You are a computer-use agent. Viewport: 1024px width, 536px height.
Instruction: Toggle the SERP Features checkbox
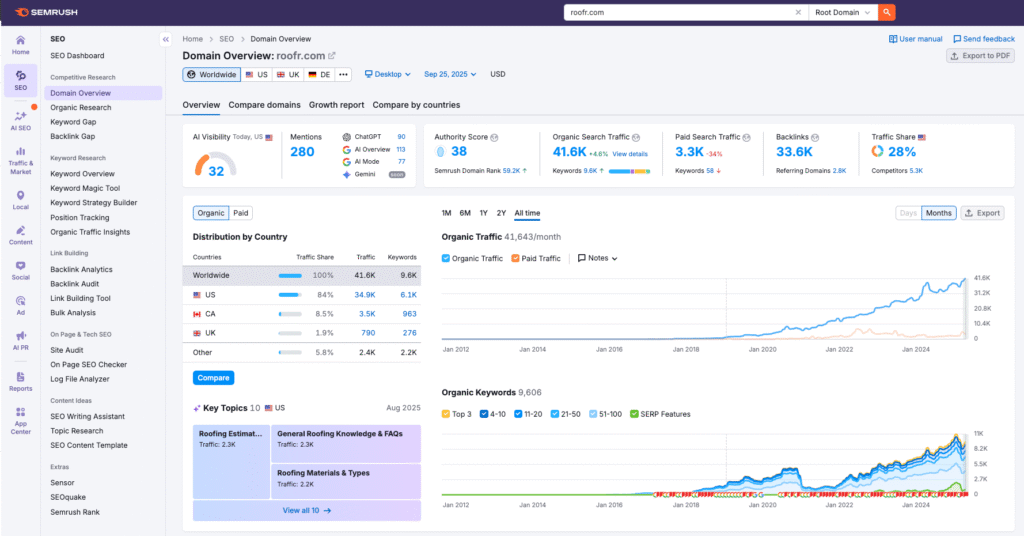click(x=634, y=414)
